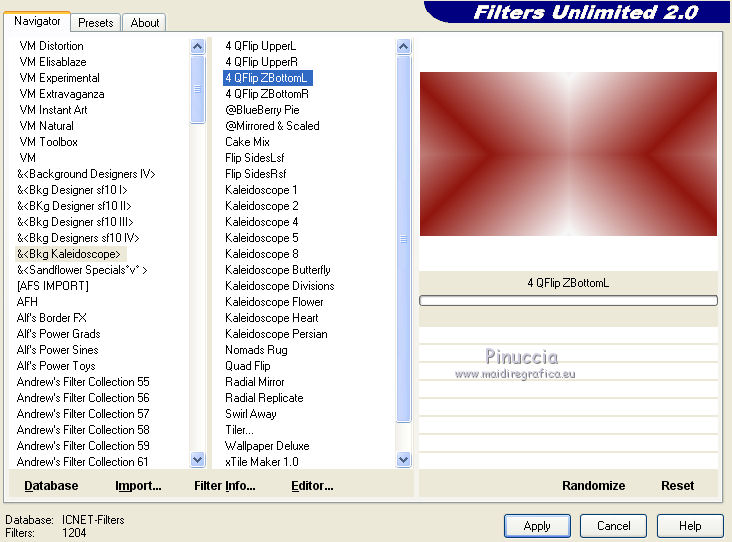The width and height of the screenshot is (732, 542).
Task: Choose Flip SidesLsf filter
Action: coord(254,158)
